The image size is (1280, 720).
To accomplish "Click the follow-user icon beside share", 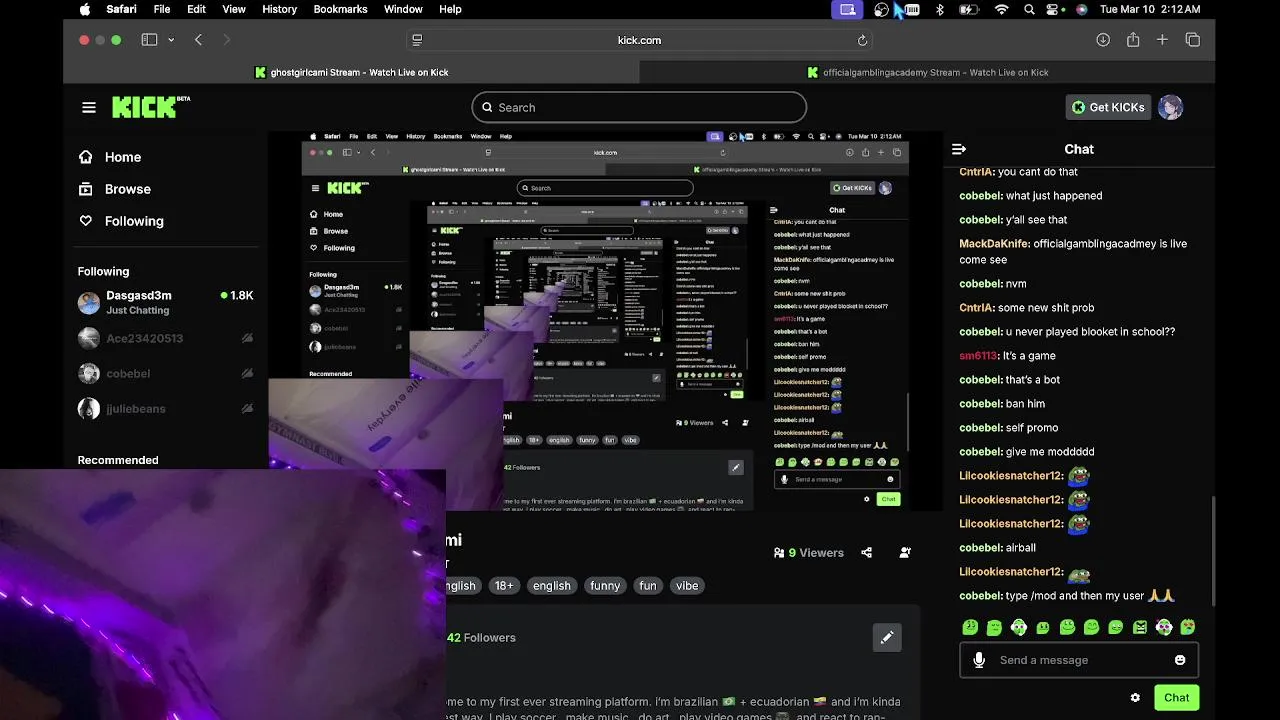I will click(x=905, y=552).
